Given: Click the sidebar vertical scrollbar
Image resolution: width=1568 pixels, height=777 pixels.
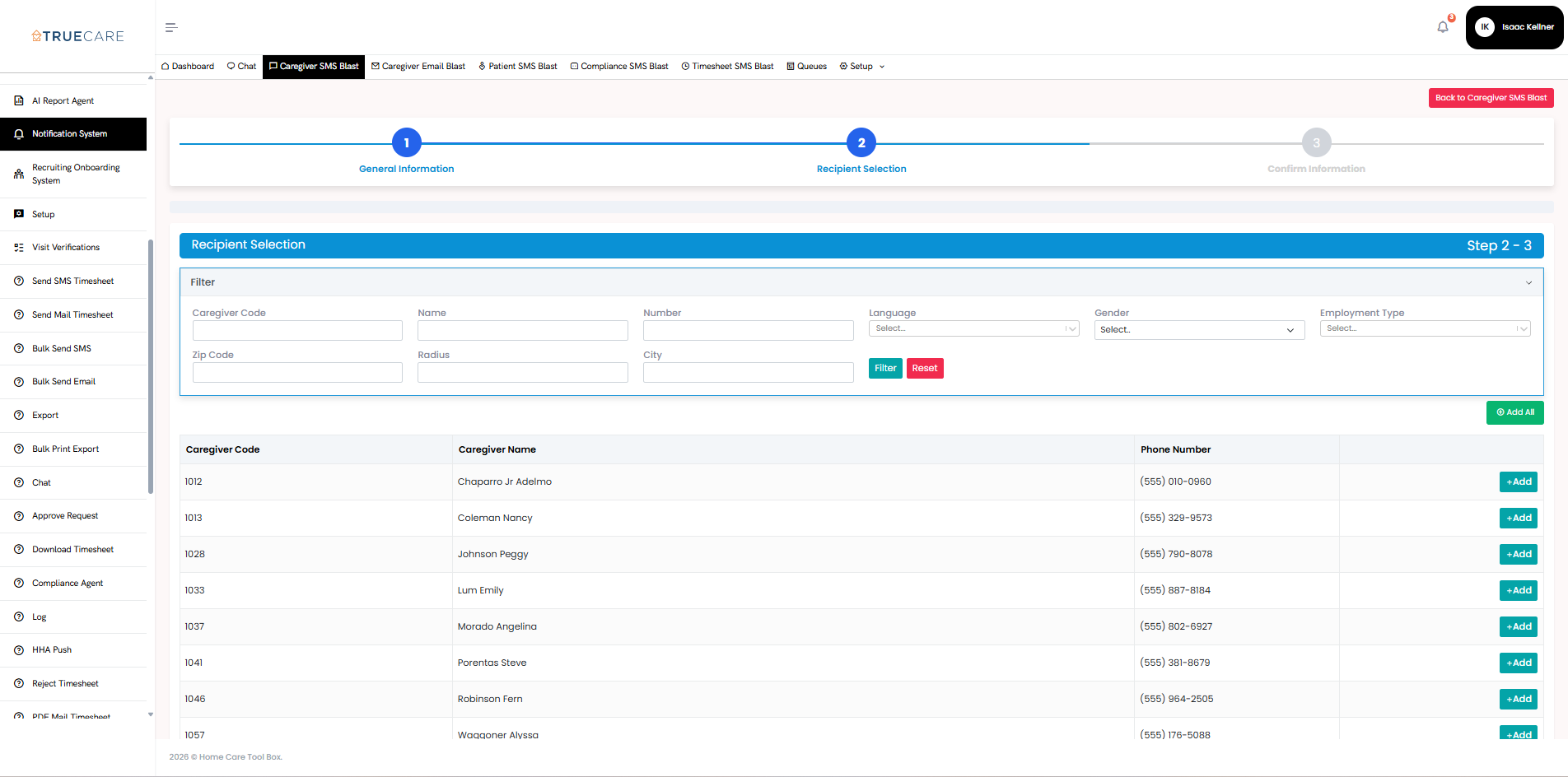Looking at the screenshot, I should [151, 366].
